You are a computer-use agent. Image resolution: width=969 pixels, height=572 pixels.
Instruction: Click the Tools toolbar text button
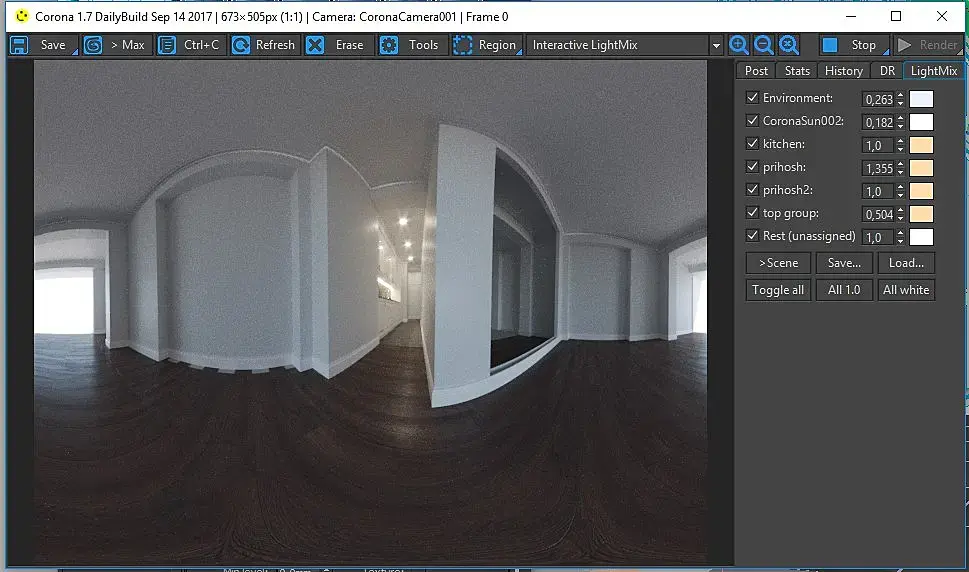click(423, 45)
